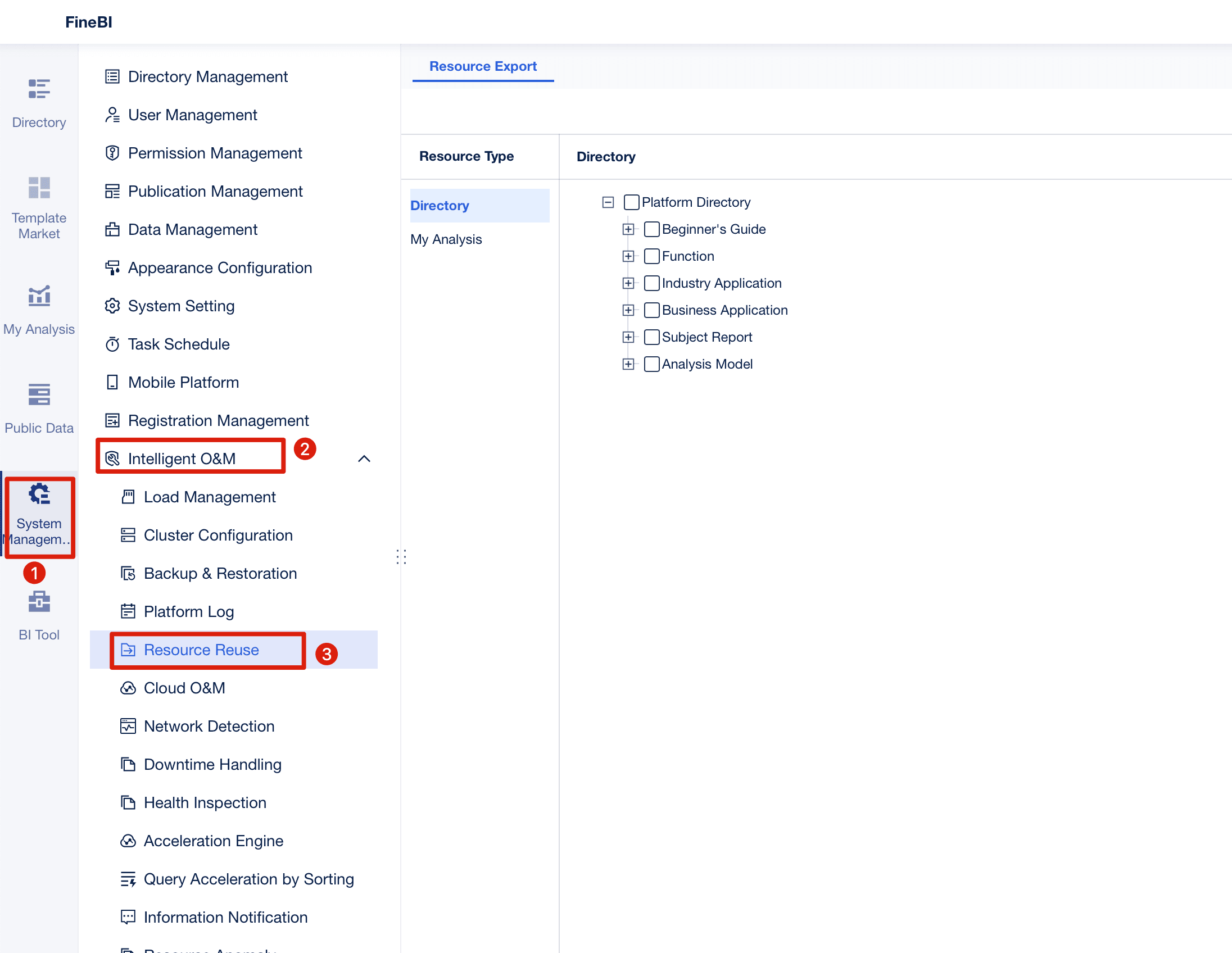Select the Resource Export tab
Image resolution: width=1232 pixels, height=953 pixels.
click(x=482, y=66)
